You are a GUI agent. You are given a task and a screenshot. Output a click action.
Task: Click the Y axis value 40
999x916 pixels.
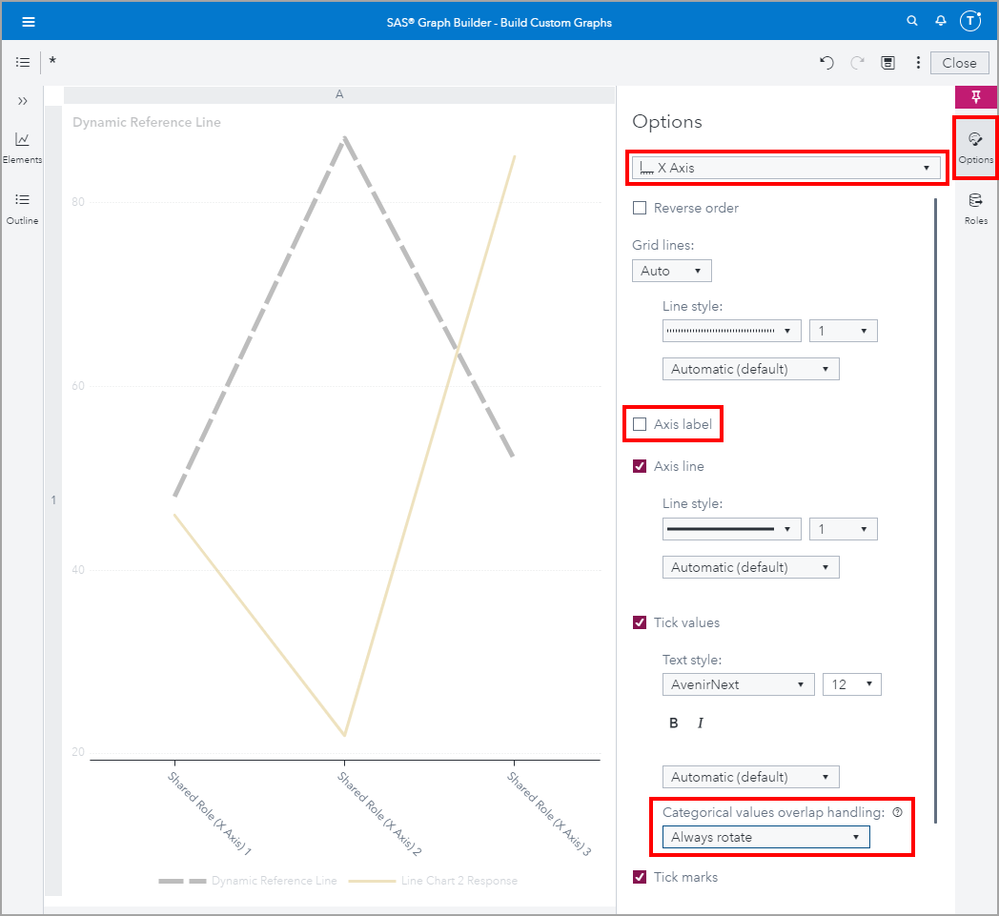point(78,569)
